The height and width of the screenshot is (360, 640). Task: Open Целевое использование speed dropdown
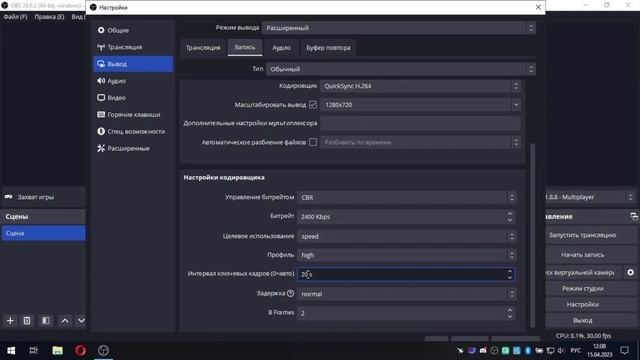pyautogui.click(x=407, y=236)
